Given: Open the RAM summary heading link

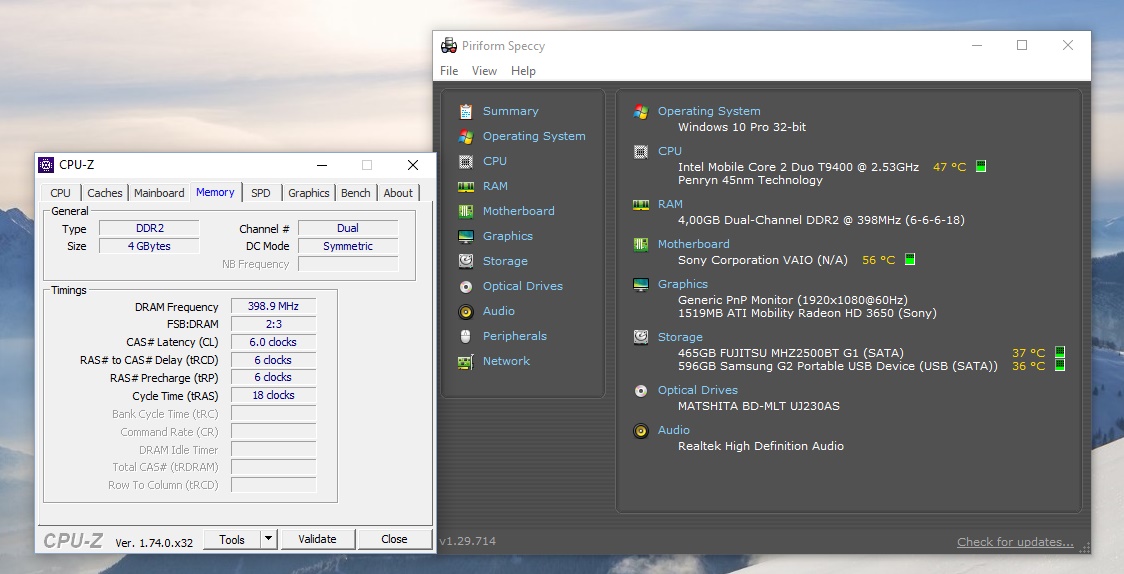Looking at the screenshot, I should 670,204.
